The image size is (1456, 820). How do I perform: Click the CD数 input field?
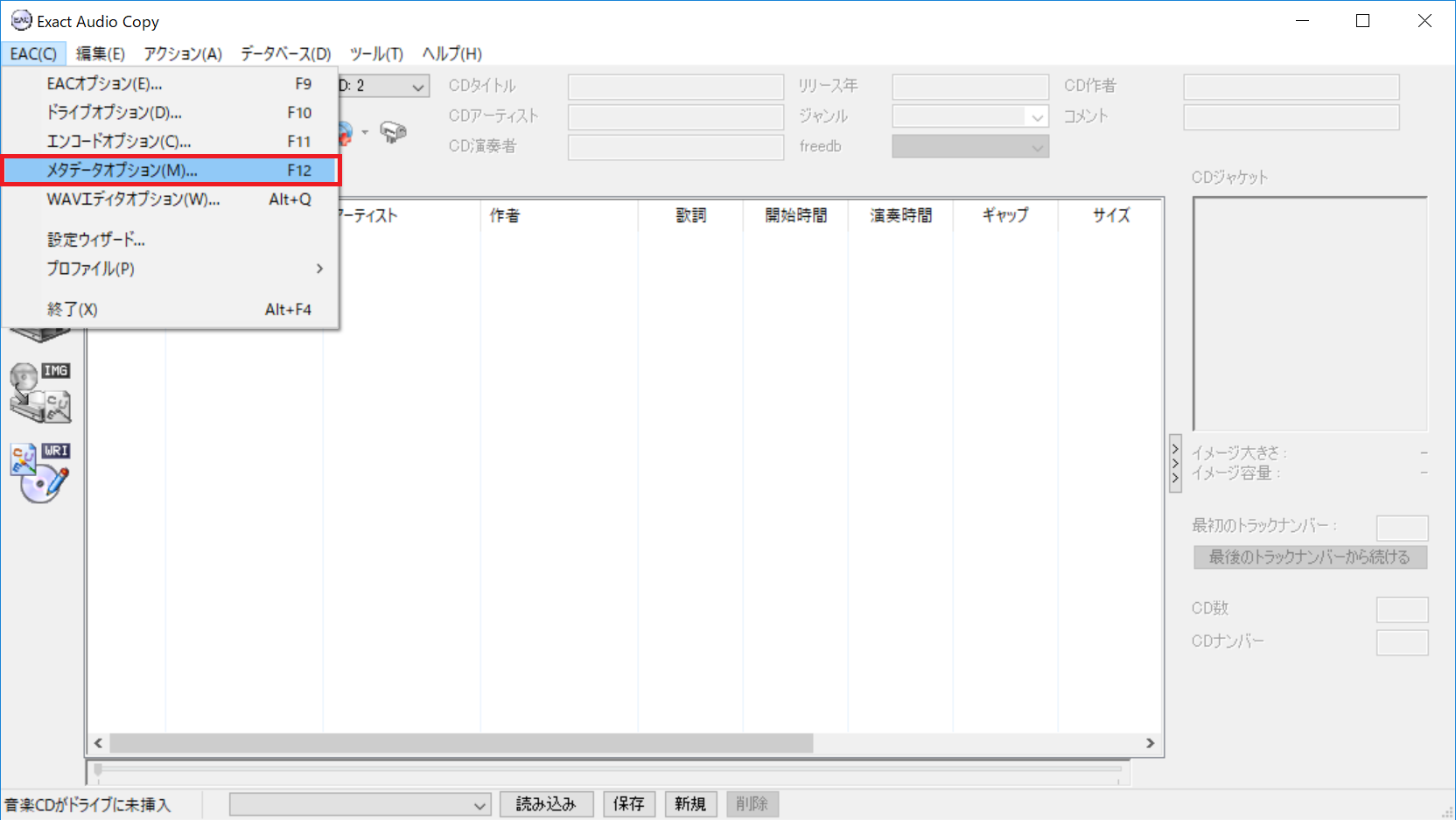(1402, 609)
